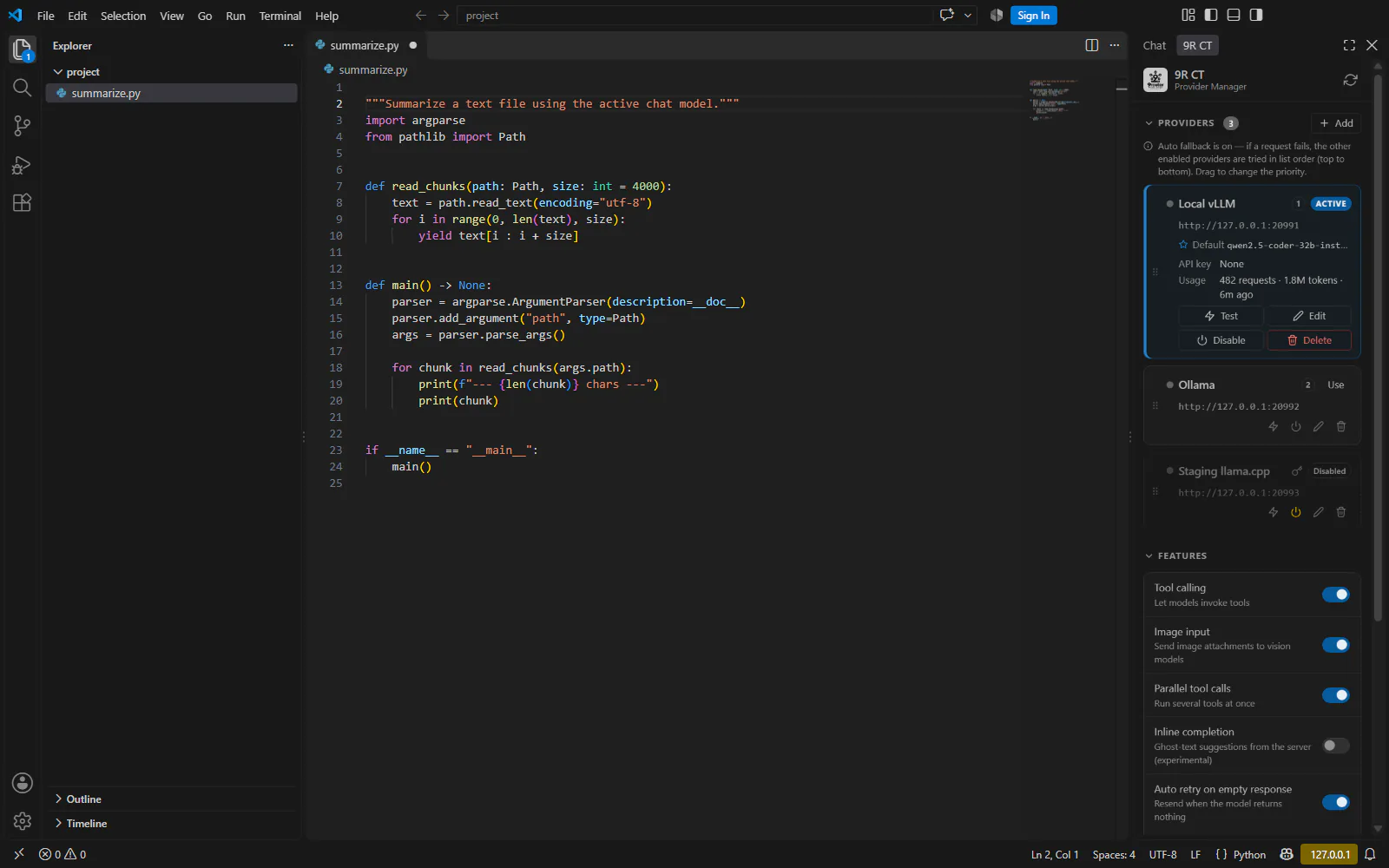The image size is (1389, 868).
Task: Turn off Auto retry on empty response
Action: [1336, 802]
